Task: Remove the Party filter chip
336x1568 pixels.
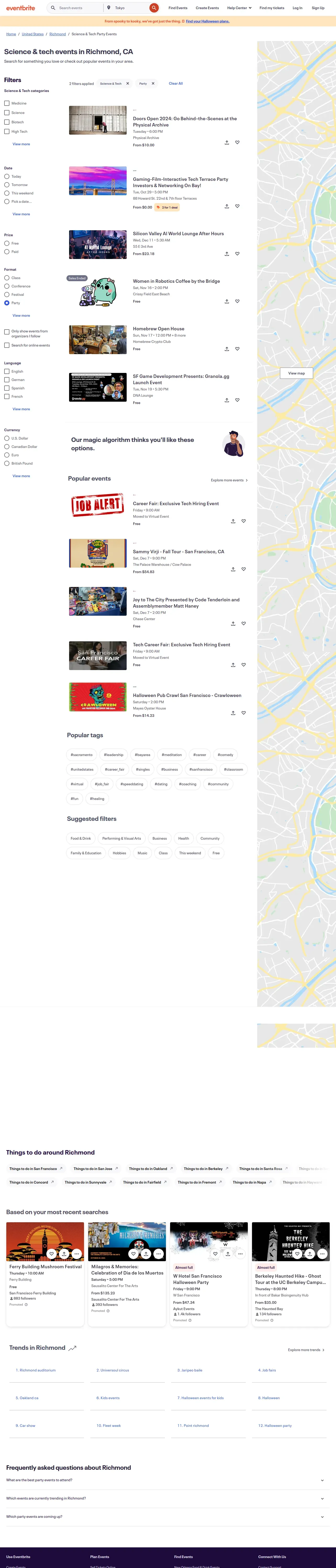Action: coord(153,83)
